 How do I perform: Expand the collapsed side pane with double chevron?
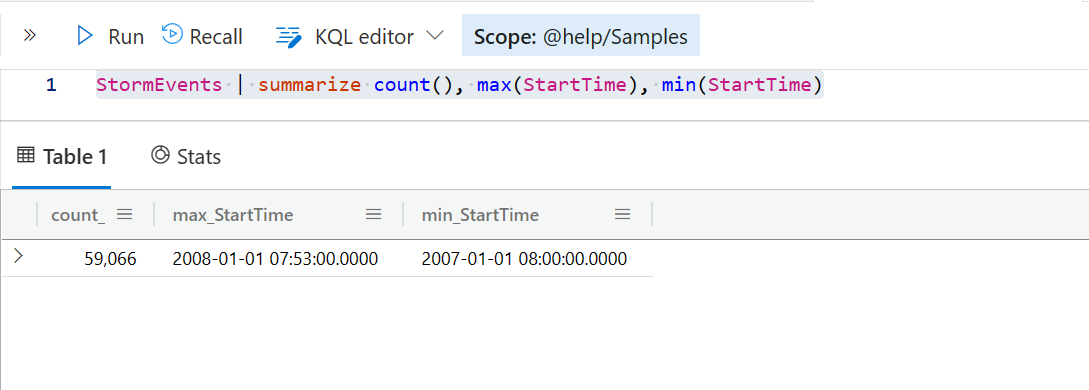pyautogui.click(x=29, y=35)
